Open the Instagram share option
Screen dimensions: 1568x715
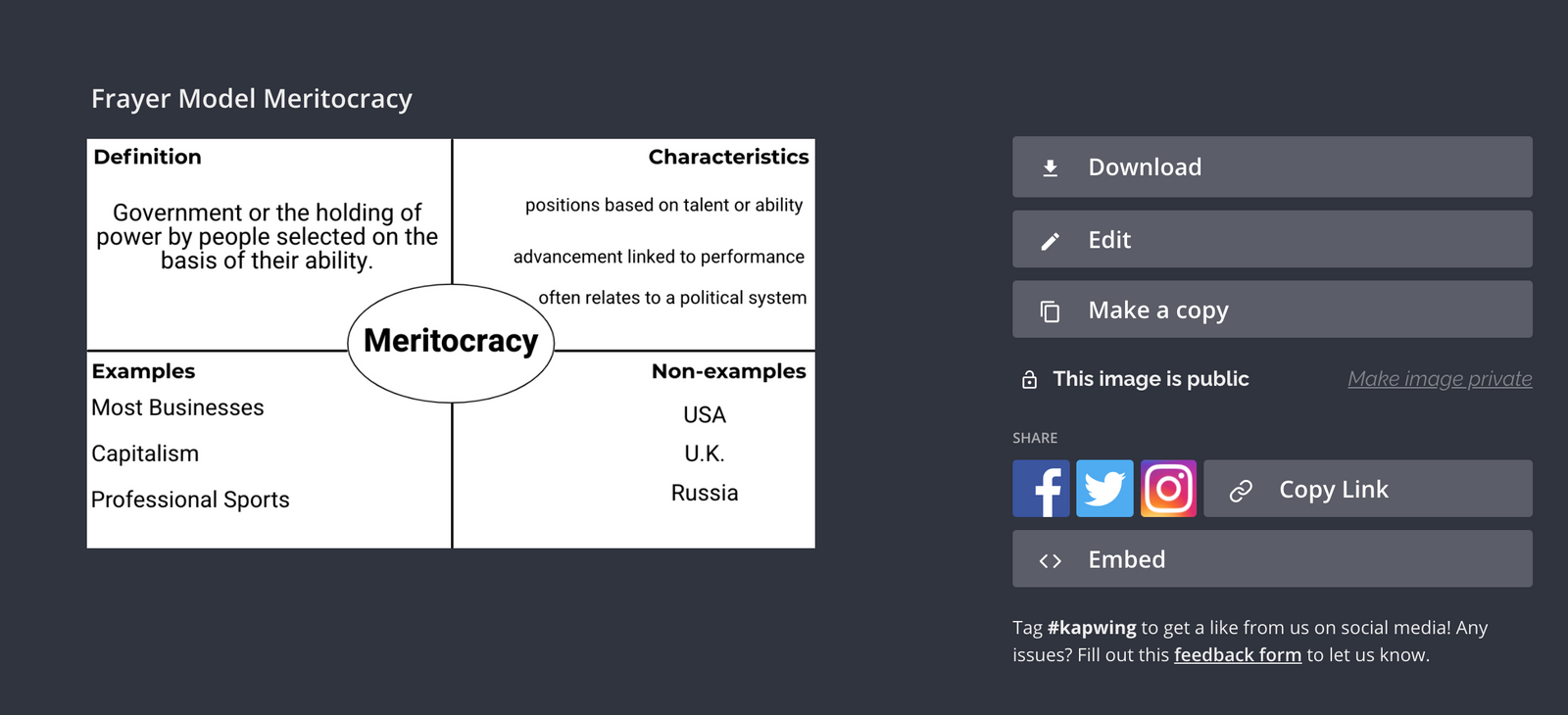tap(1168, 488)
